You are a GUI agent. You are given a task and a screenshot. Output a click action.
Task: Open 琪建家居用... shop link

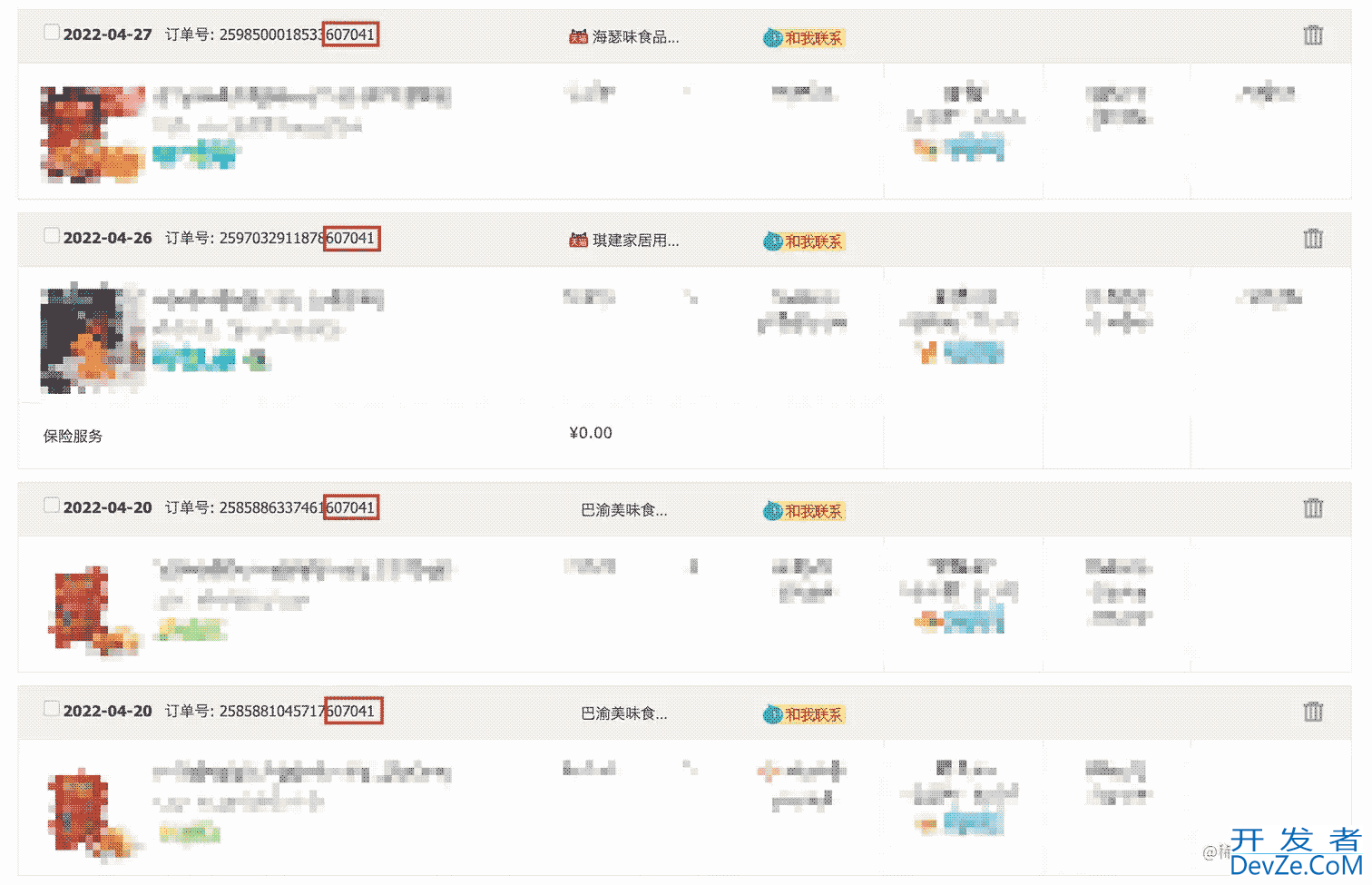[635, 241]
